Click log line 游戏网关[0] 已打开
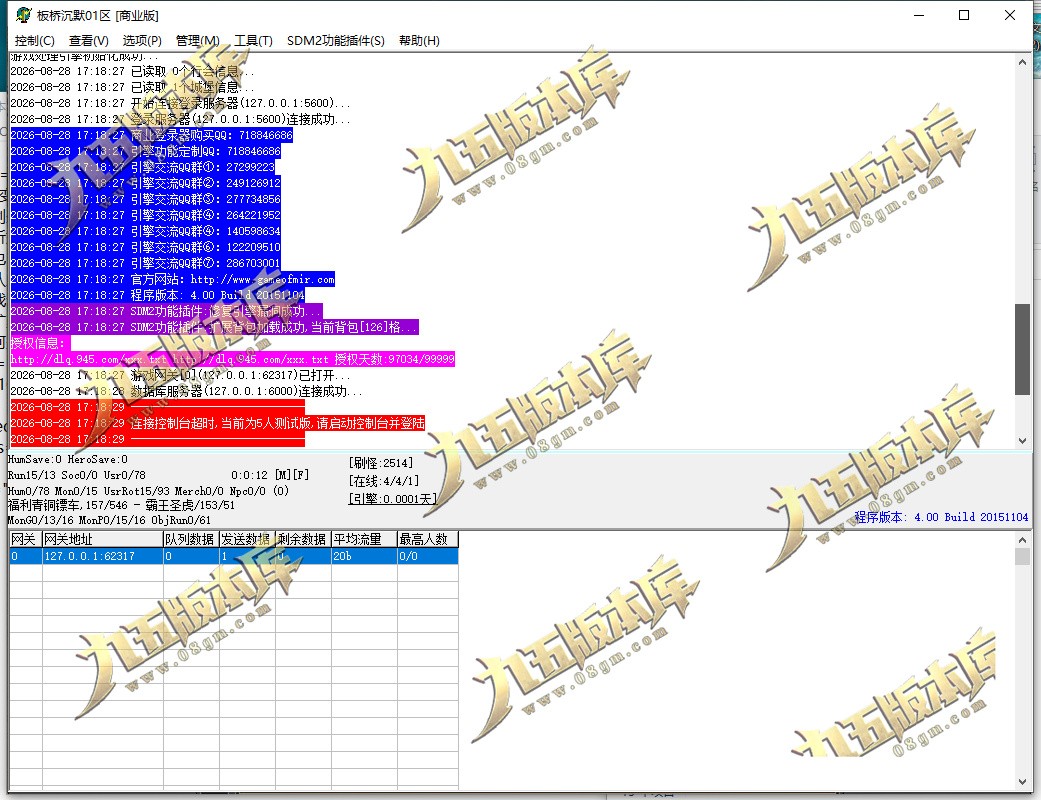Viewport: 1041px width, 800px height. click(181, 375)
